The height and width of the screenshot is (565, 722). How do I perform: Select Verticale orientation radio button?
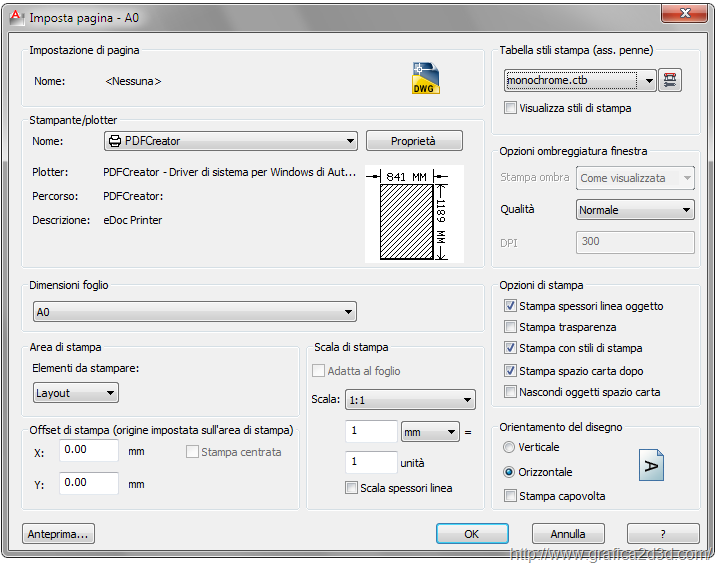(510, 447)
